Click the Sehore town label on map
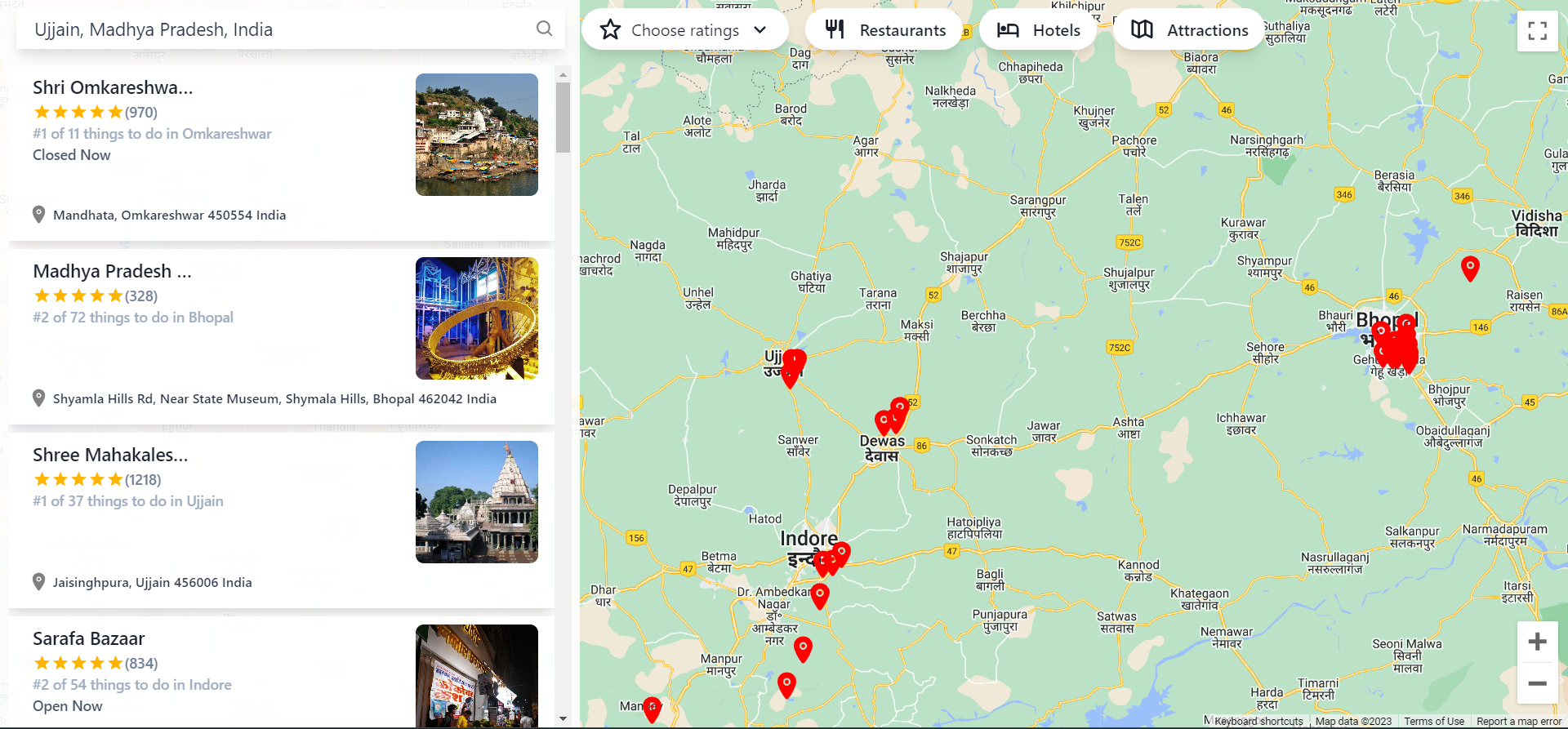The height and width of the screenshot is (729, 1568). tap(1265, 353)
